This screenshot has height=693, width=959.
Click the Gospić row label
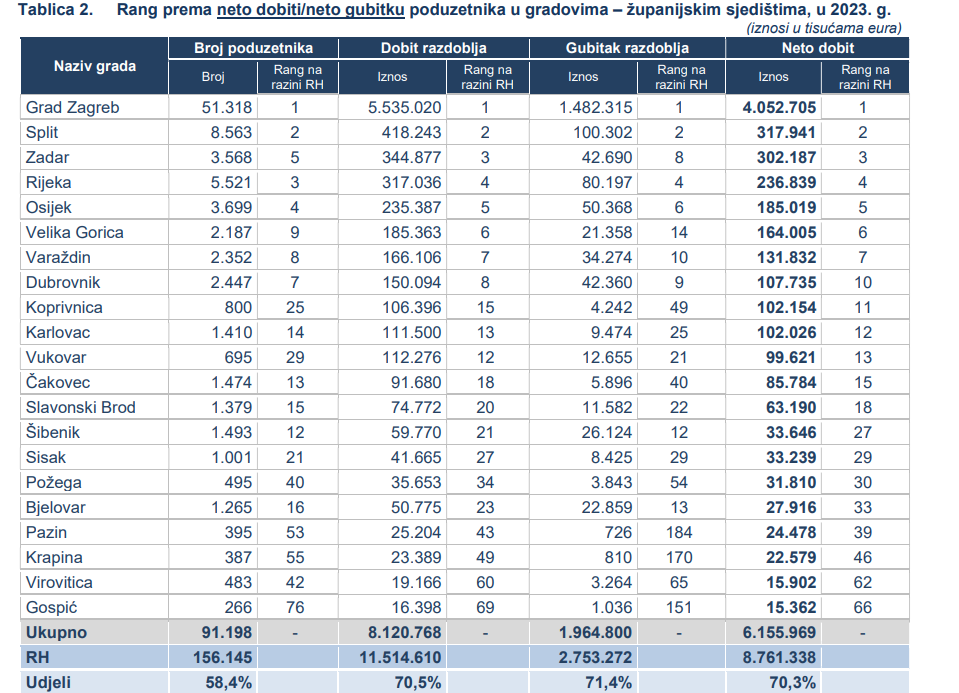coord(53,608)
